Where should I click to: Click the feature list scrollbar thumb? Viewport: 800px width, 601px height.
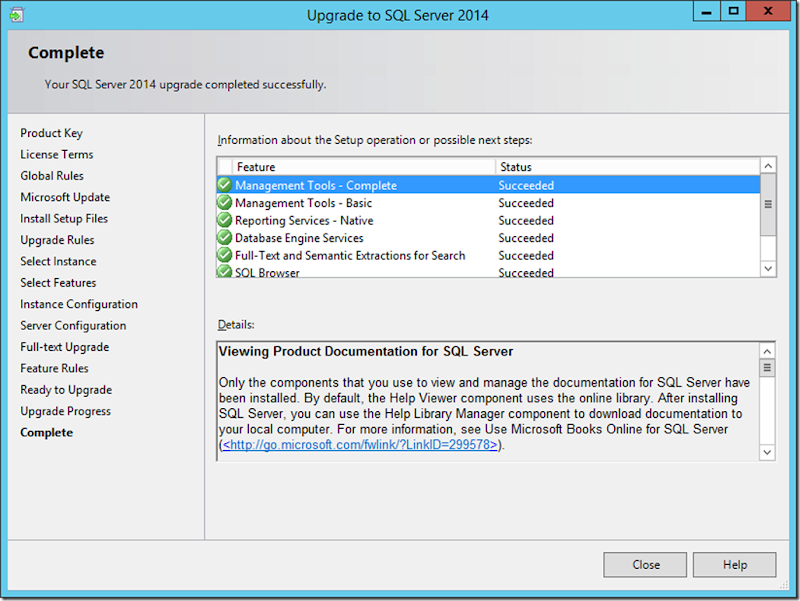click(x=768, y=205)
